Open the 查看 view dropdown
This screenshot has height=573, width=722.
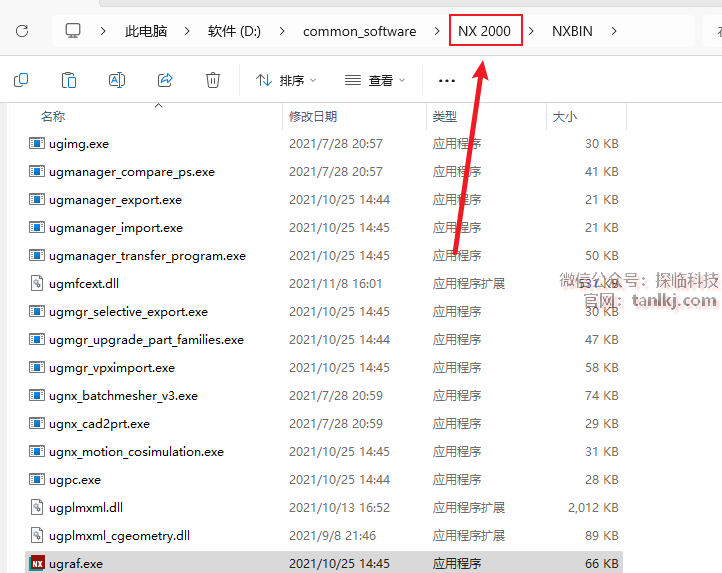tap(375, 80)
